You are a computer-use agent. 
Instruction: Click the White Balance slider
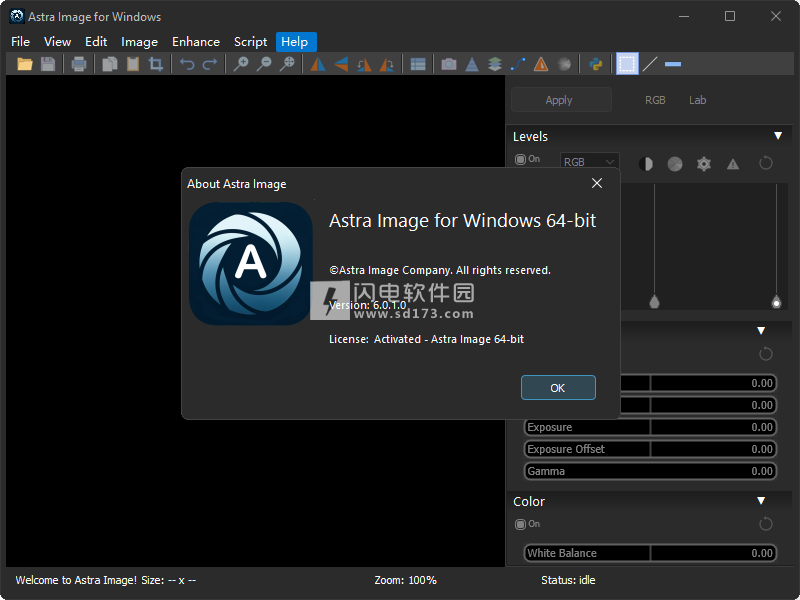[651, 553]
